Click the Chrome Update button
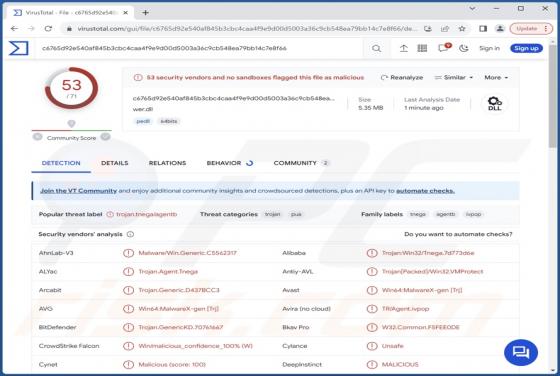This screenshot has width=560, height=376. click(531, 29)
